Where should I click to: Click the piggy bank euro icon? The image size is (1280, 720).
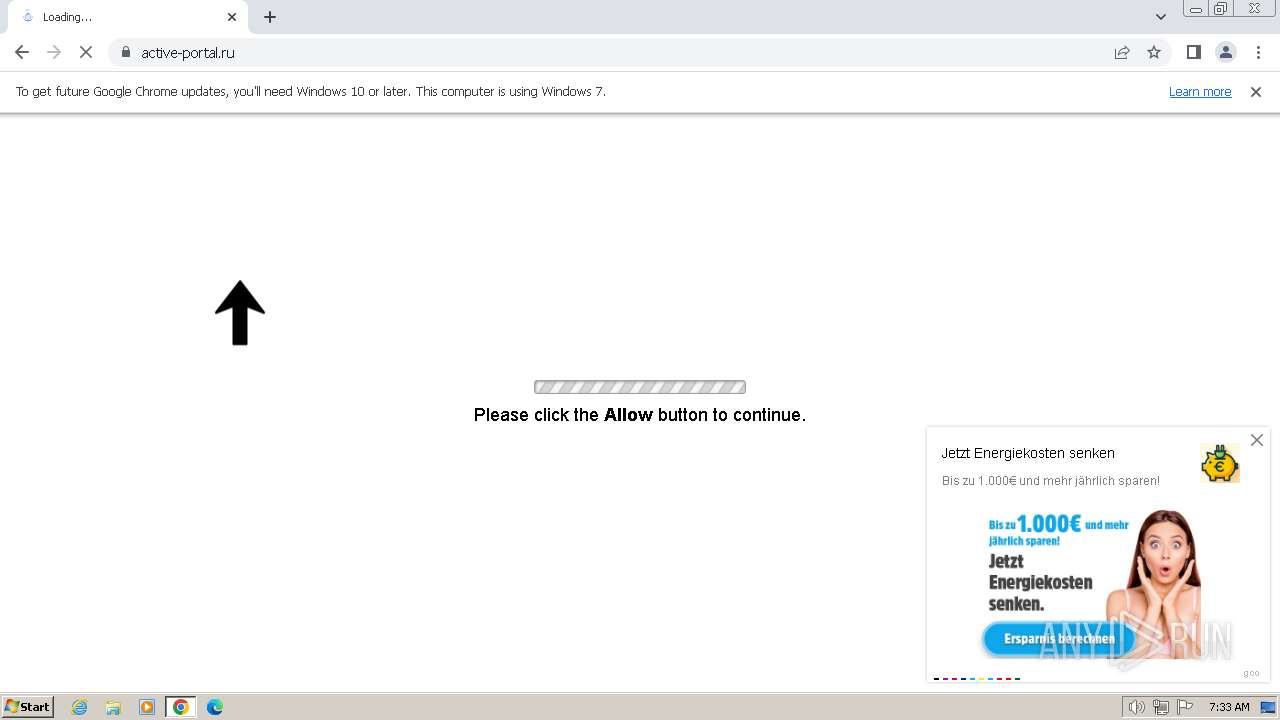point(1220,464)
